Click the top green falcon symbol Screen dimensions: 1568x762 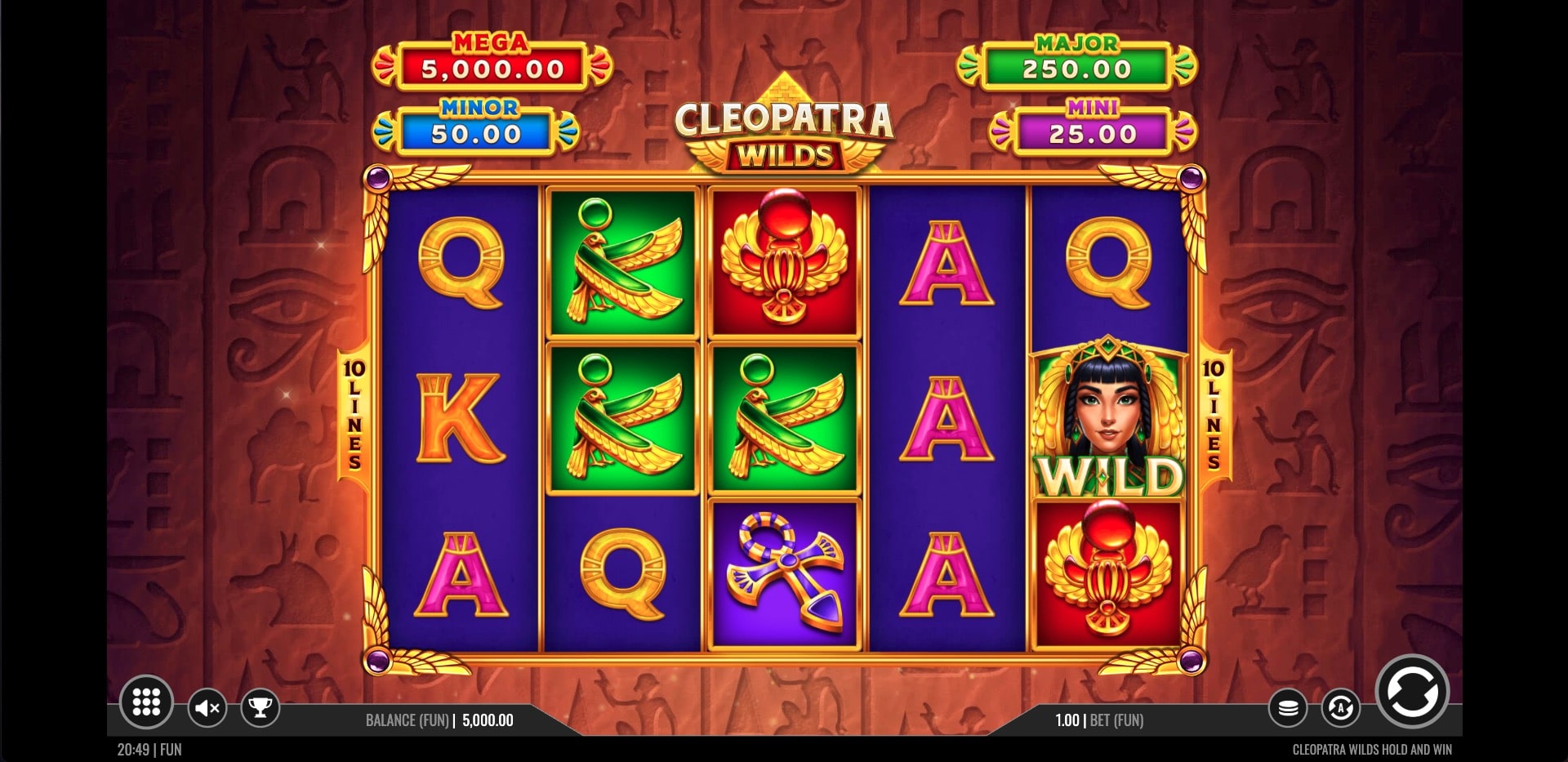(x=623, y=263)
